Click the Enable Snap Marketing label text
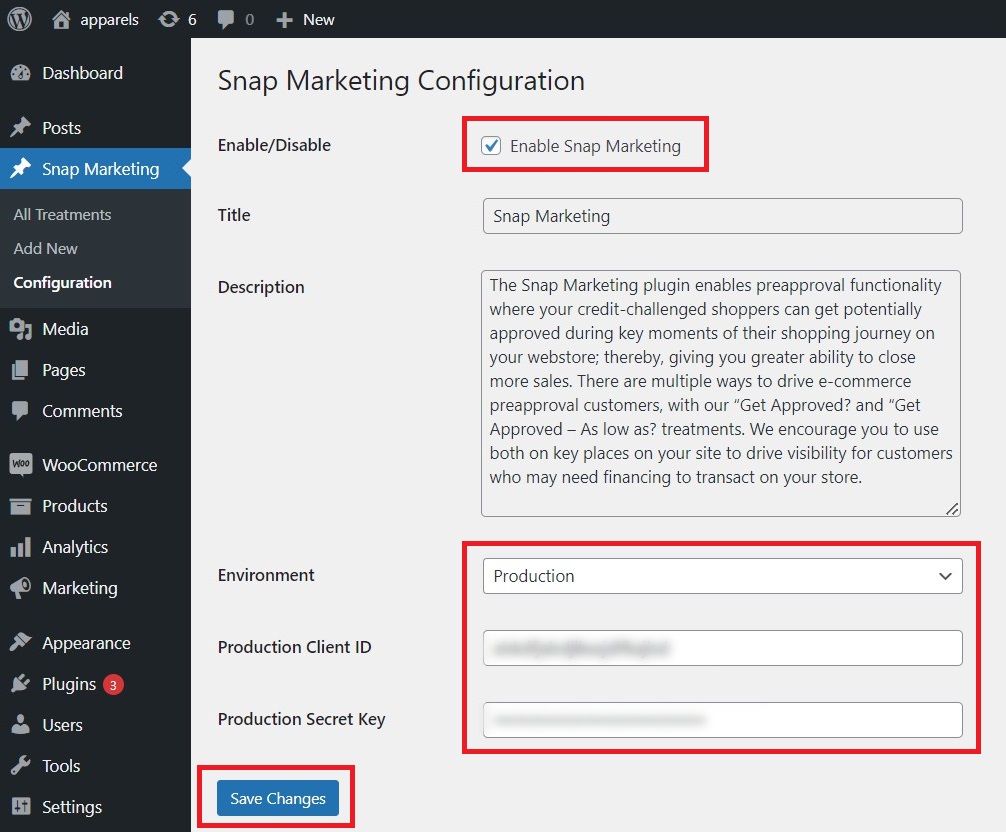Screen dimensions: 1006x832 595,146
